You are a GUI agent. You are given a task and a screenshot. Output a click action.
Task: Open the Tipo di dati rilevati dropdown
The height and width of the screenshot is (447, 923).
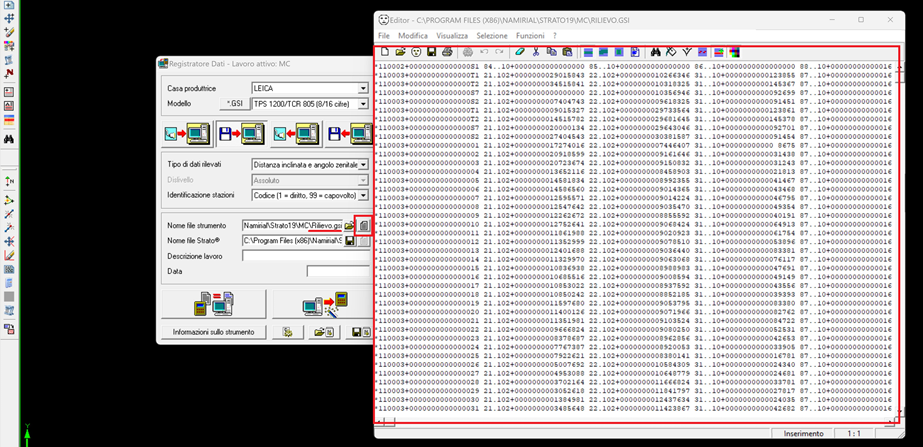coord(363,164)
